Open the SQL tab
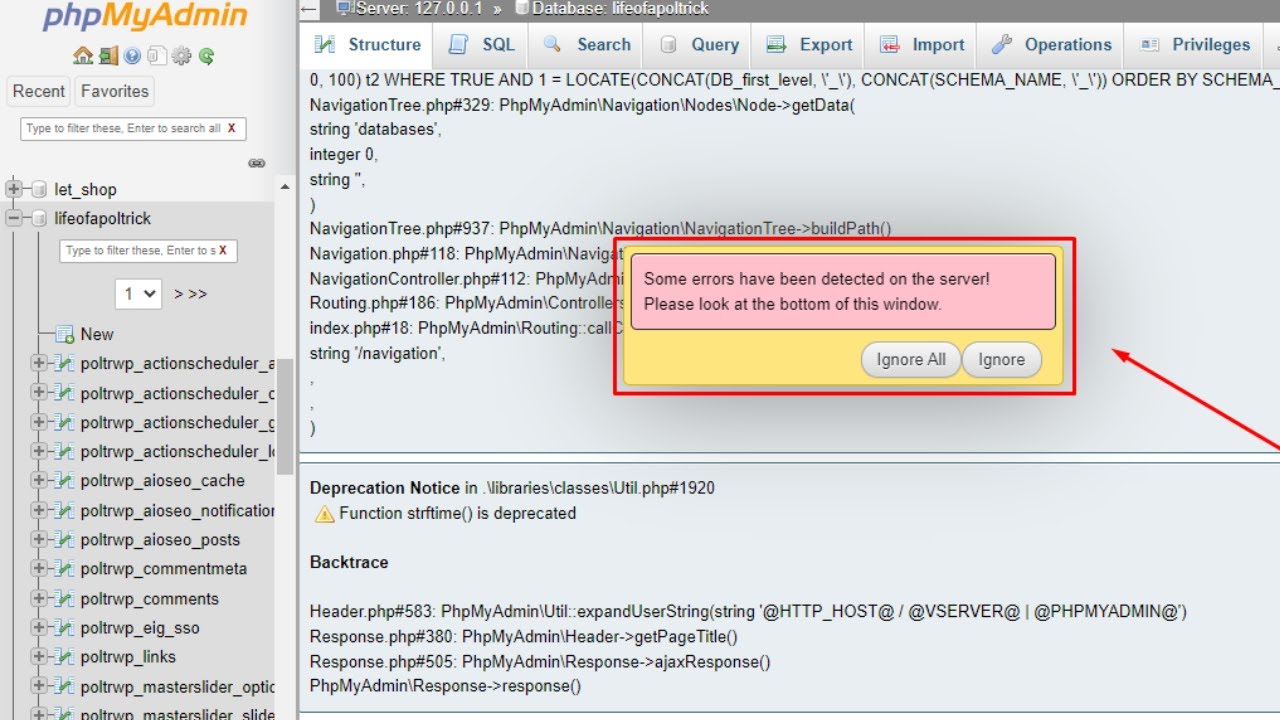This screenshot has width=1280, height=720. click(482, 45)
